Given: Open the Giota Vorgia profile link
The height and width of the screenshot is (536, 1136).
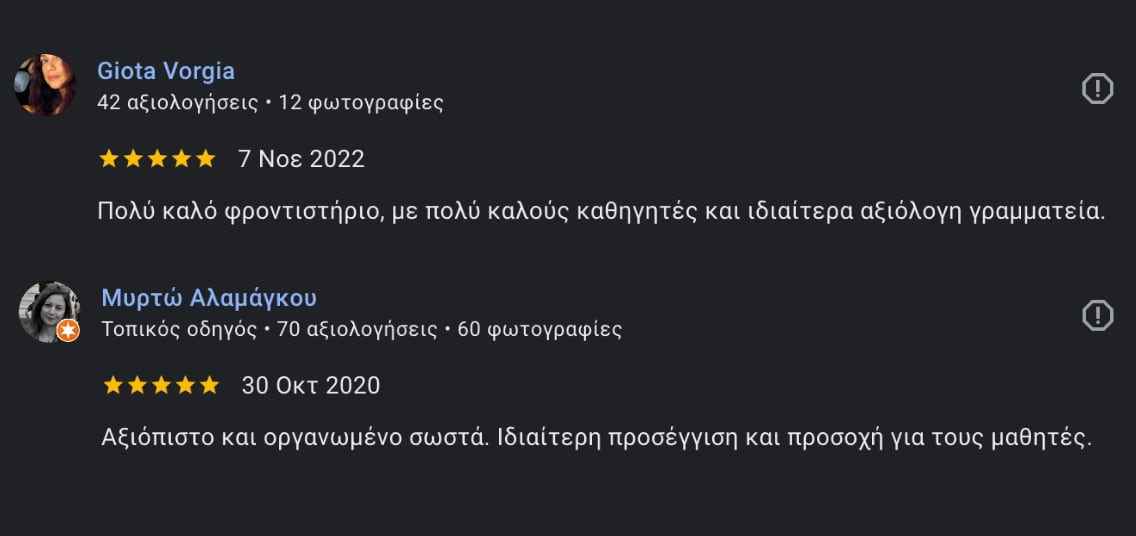Looking at the screenshot, I should [x=166, y=71].
